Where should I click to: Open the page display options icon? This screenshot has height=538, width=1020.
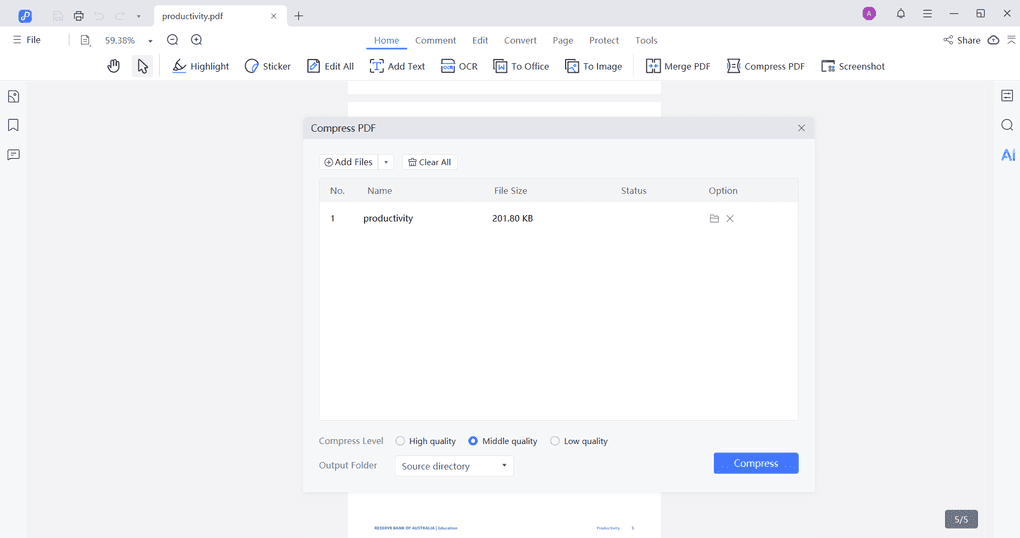(85, 40)
